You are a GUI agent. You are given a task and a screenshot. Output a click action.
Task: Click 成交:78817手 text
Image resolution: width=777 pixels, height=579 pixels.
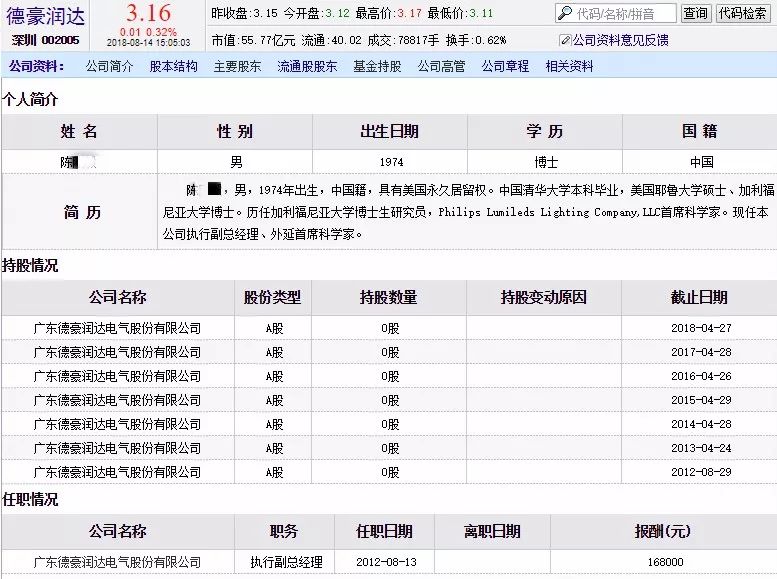coord(403,40)
